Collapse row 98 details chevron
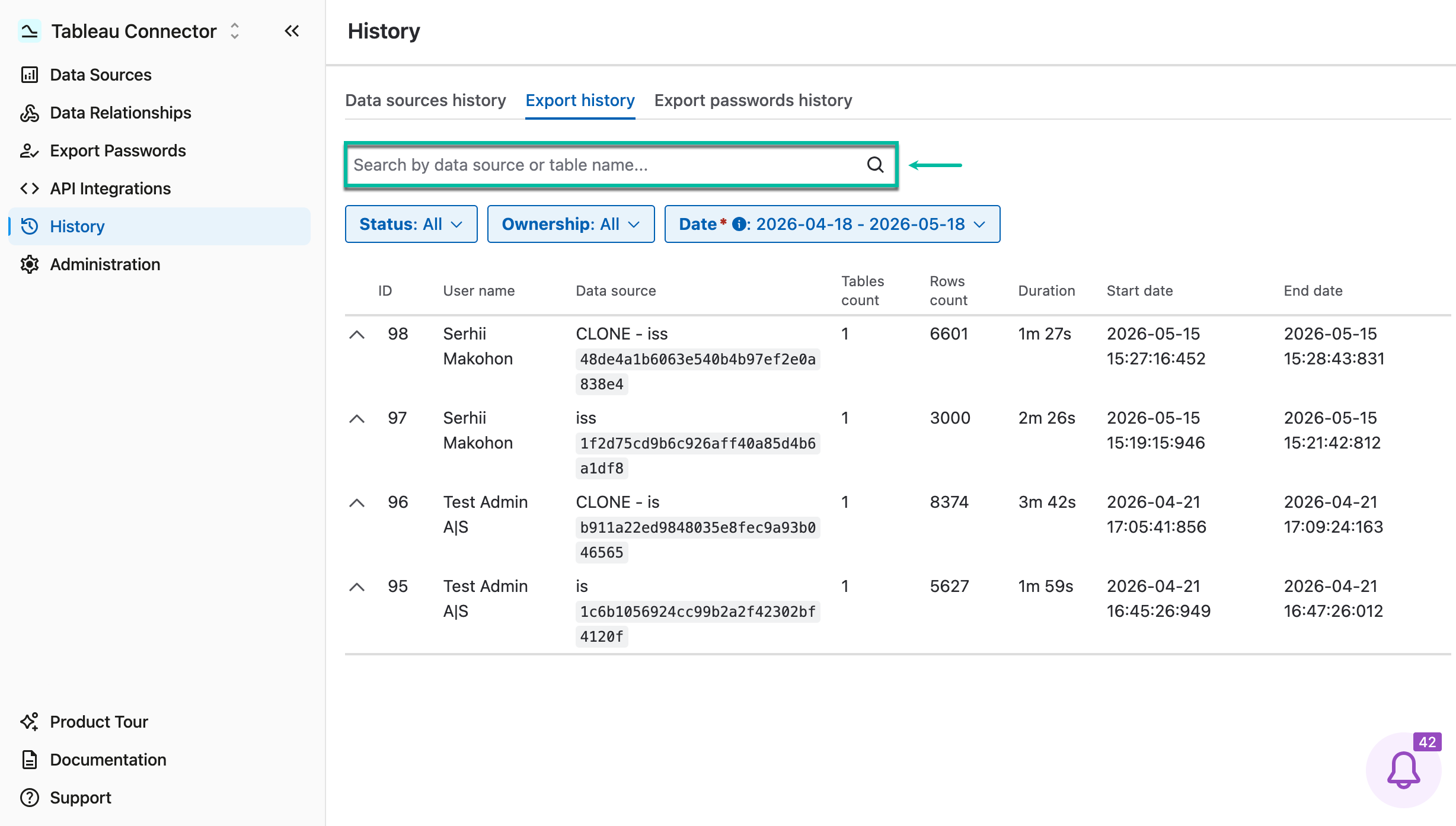 click(357, 334)
